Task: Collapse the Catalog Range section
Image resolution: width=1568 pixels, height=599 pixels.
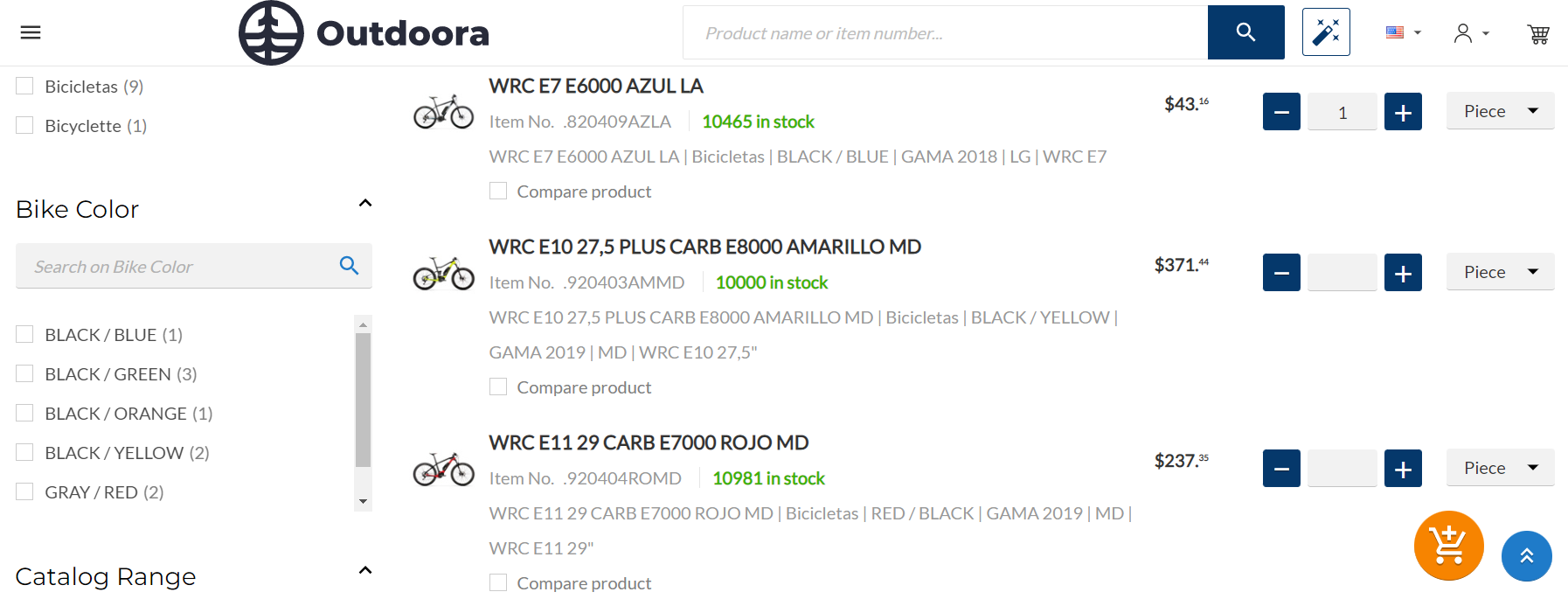Action: 365,571
